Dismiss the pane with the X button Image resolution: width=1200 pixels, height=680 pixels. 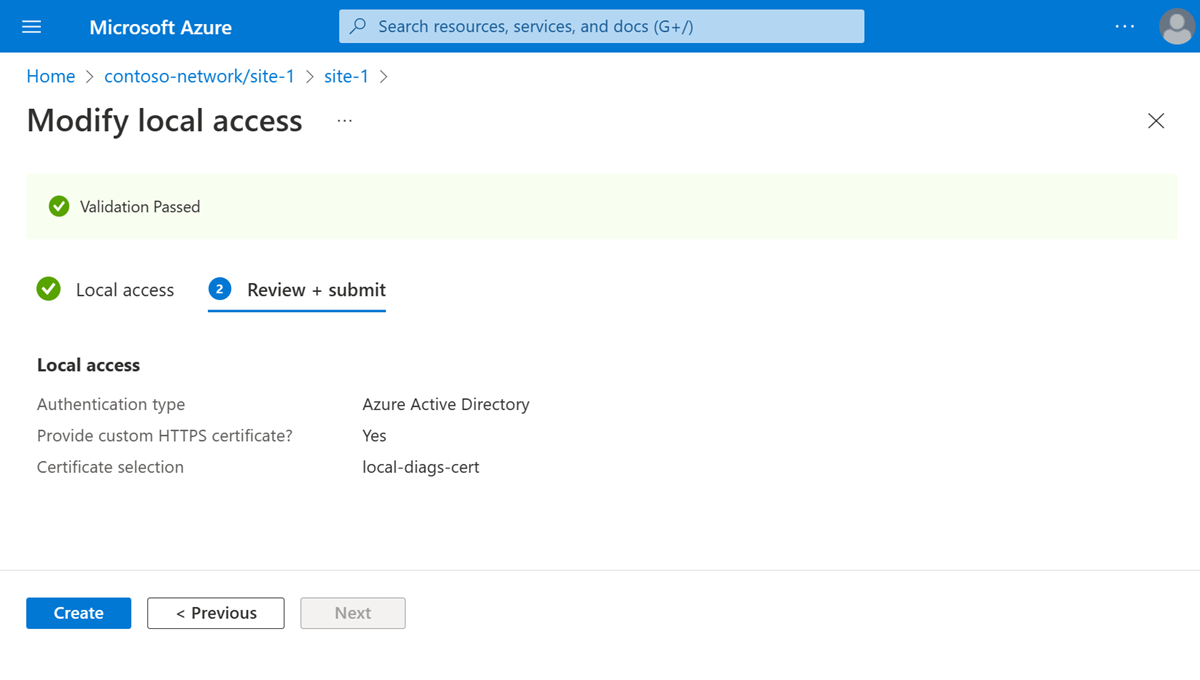[x=1156, y=120]
